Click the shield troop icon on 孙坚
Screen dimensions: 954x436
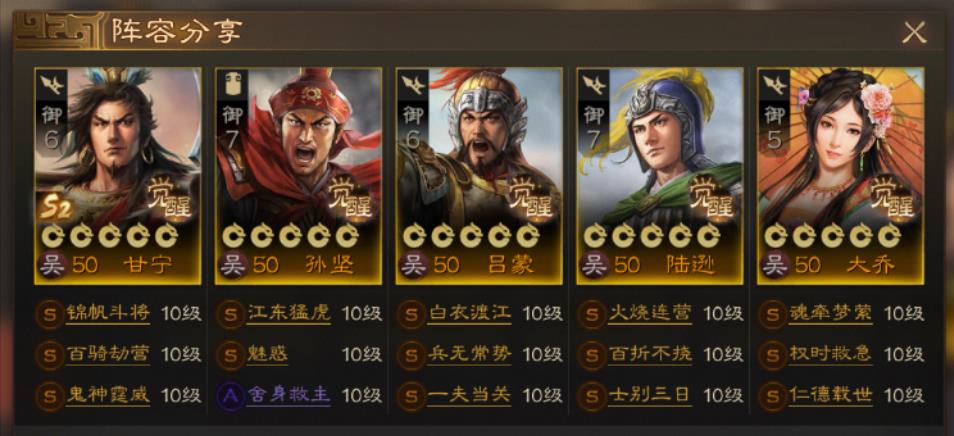tap(232, 85)
